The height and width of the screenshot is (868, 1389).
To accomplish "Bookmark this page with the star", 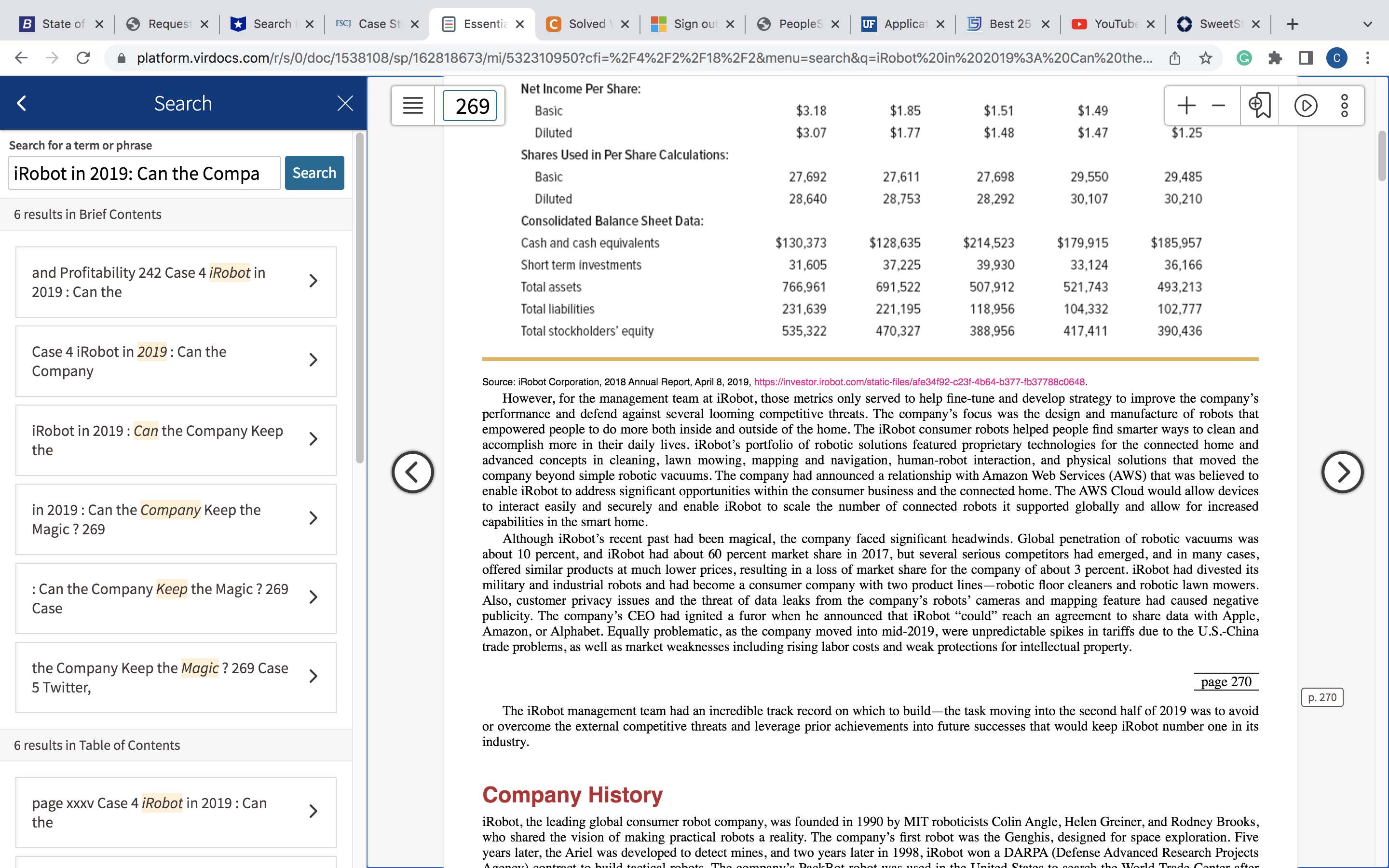I will 1205,58.
